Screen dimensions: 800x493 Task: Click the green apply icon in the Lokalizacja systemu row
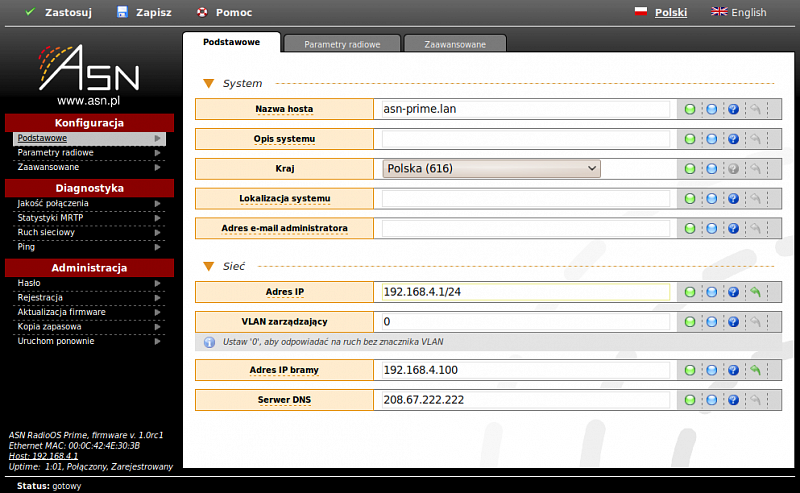[x=690, y=199]
